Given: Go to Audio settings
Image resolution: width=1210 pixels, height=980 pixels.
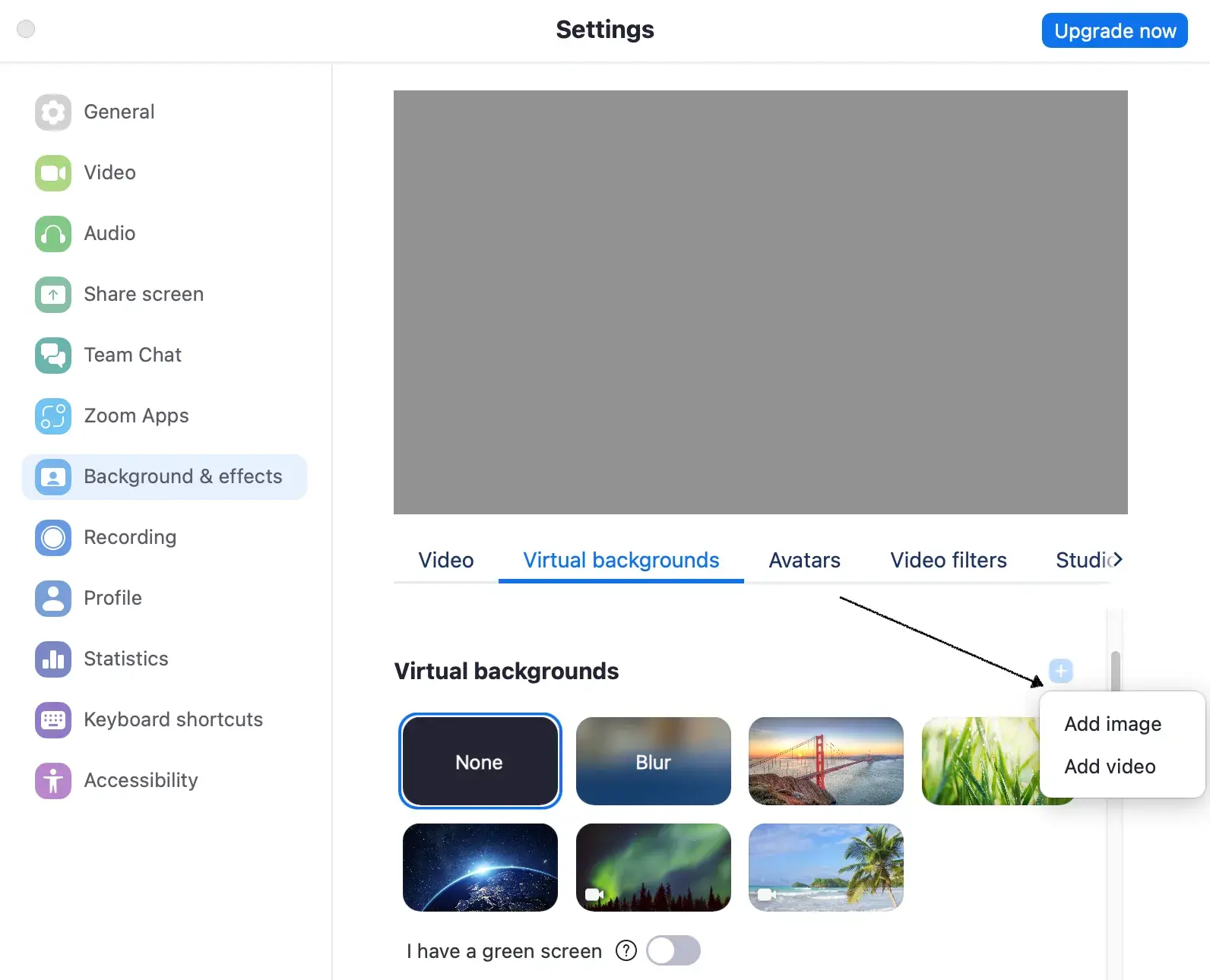Looking at the screenshot, I should click(164, 234).
